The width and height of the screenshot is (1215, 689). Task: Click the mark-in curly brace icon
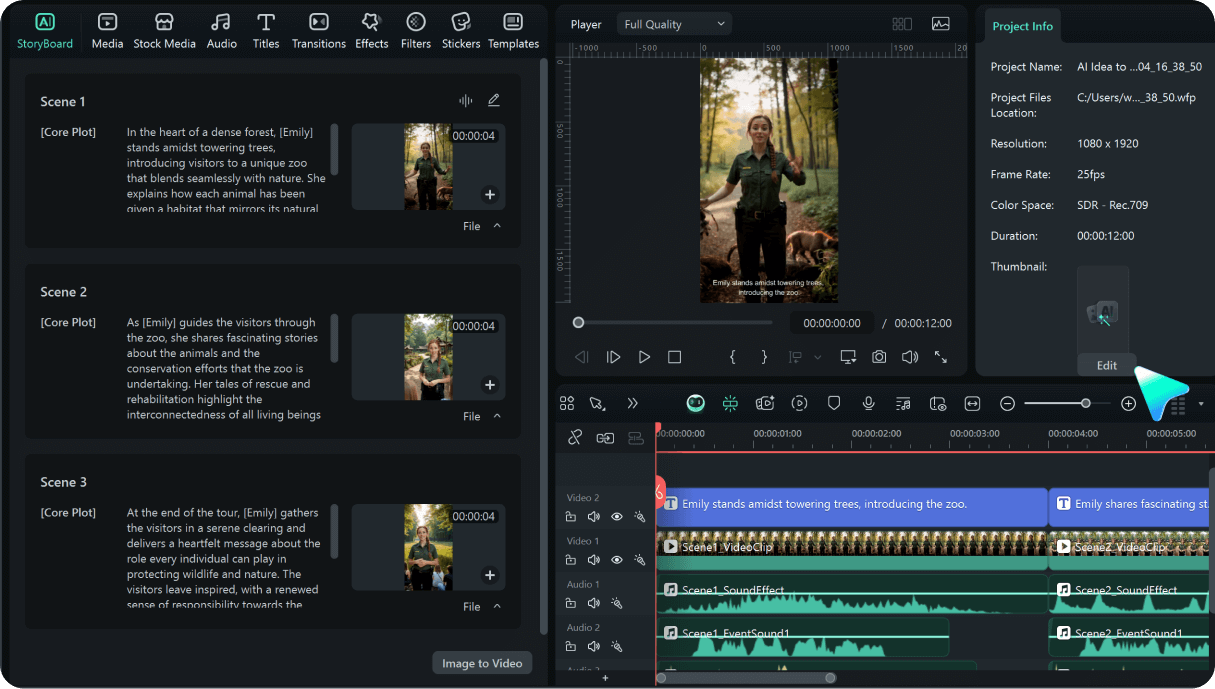click(733, 357)
